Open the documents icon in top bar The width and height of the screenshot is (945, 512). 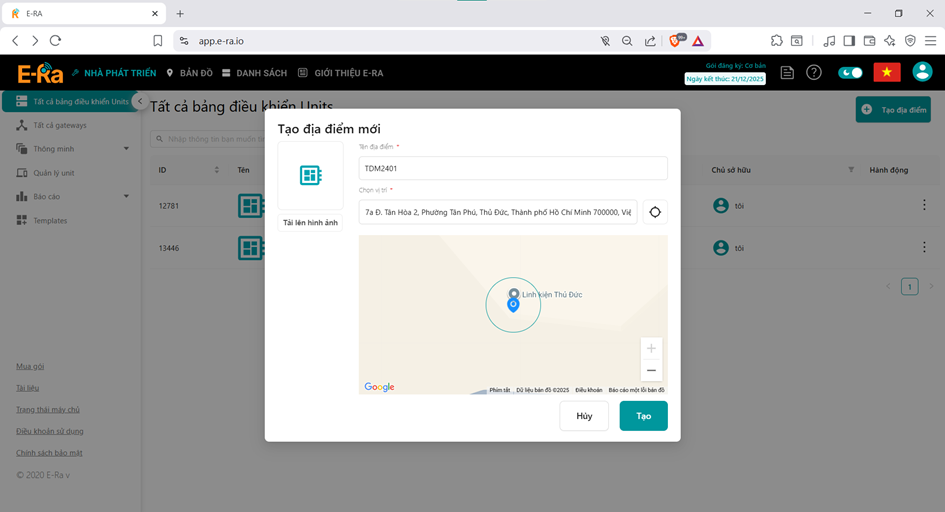pyautogui.click(x=787, y=73)
